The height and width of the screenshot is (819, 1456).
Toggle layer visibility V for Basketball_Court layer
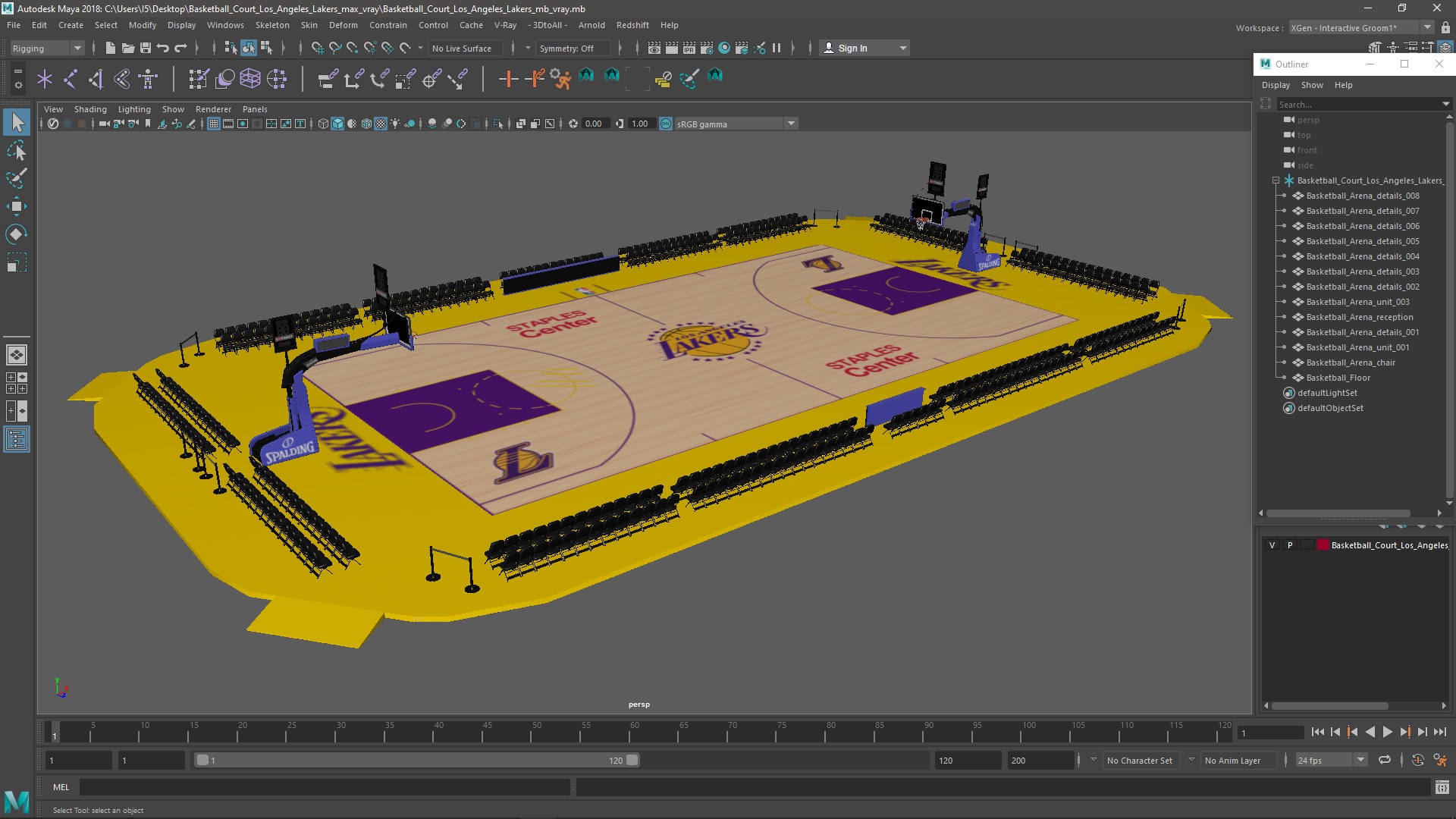[x=1272, y=545]
